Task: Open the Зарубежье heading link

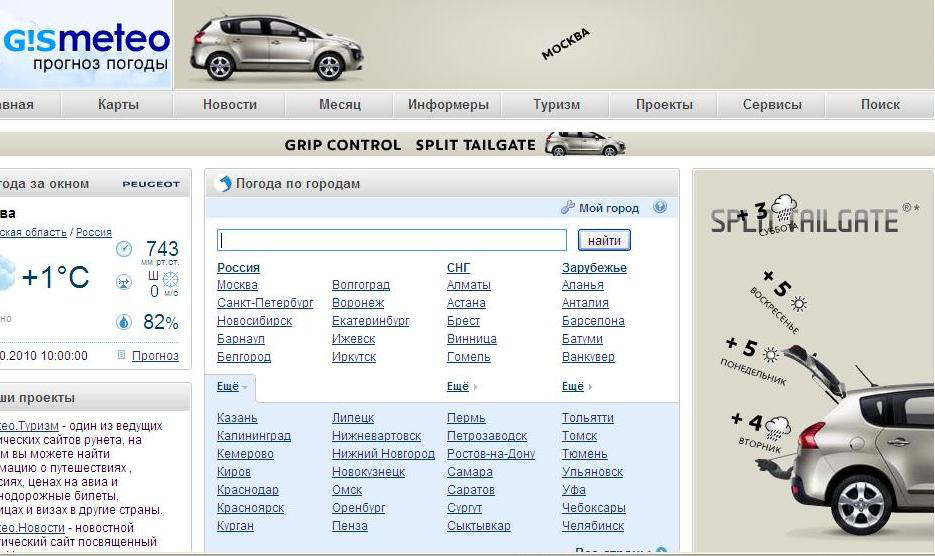Action: click(595, 268)
